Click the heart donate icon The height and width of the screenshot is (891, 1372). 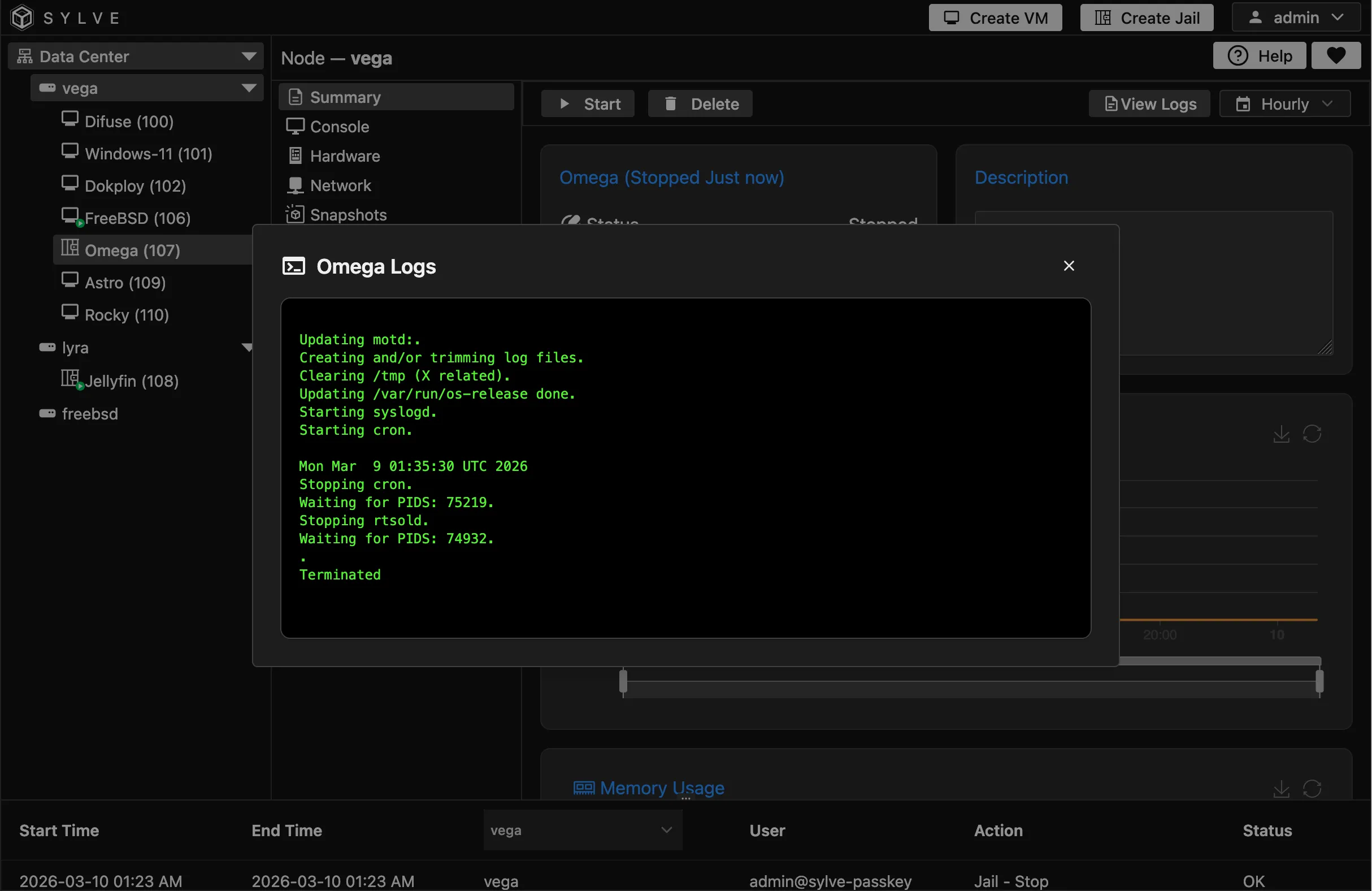point(1336,55)
